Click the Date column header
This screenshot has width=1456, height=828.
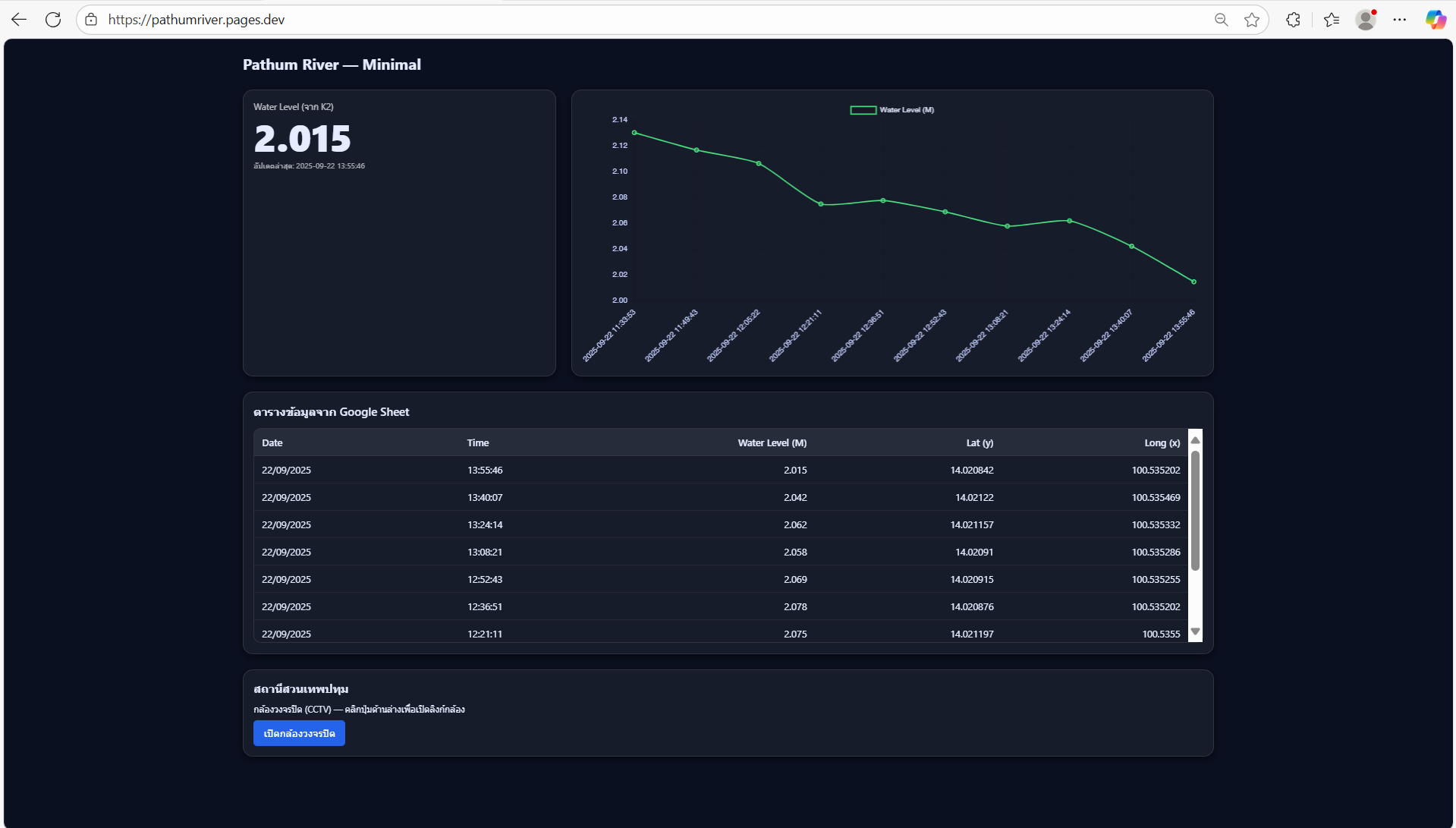pos(272,442)
